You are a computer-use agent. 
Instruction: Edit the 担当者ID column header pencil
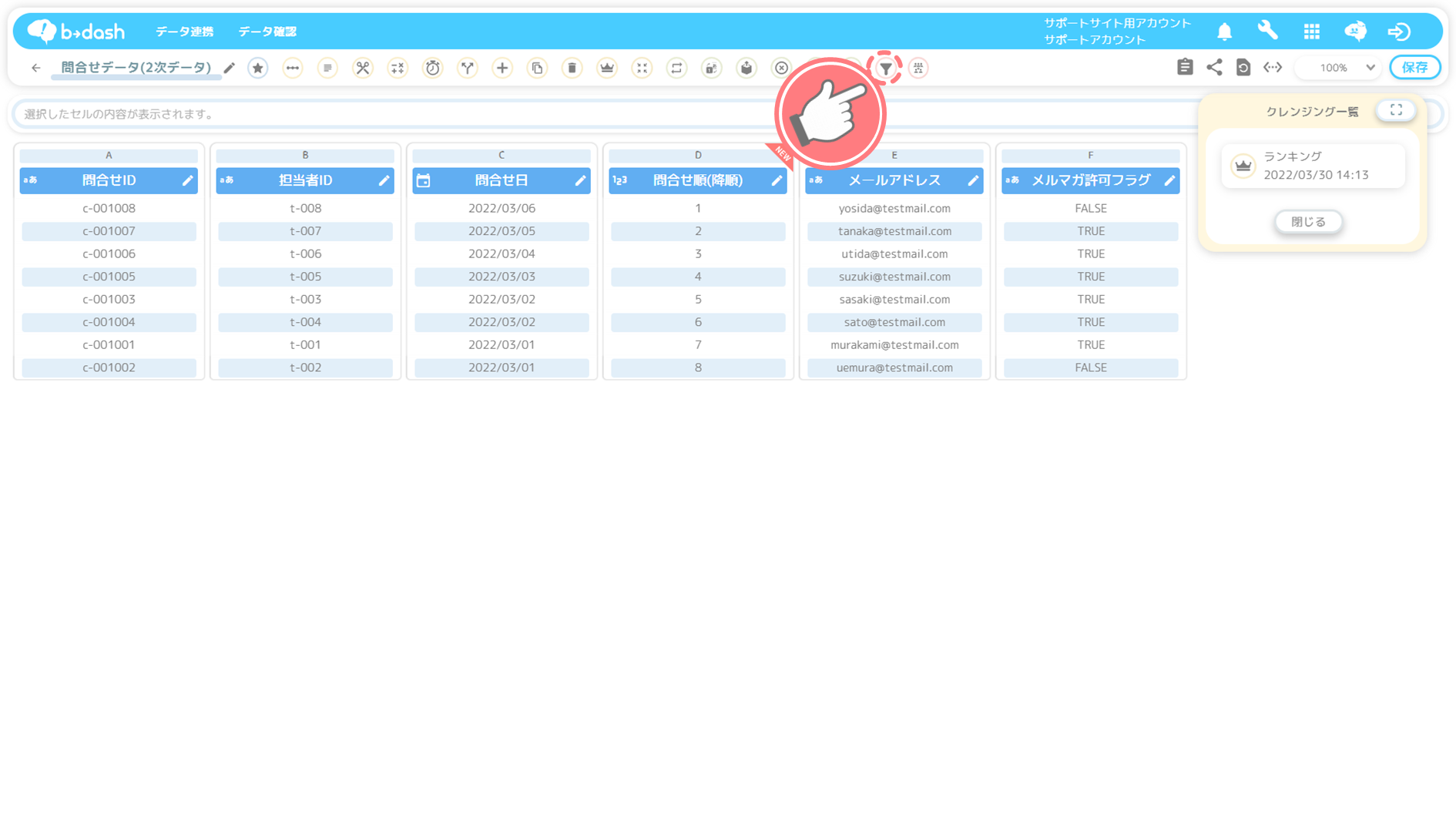coord(384,180)
